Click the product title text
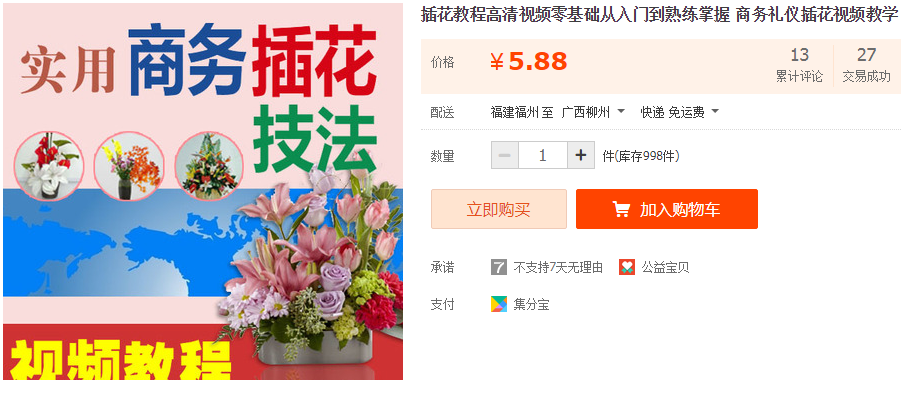This screenshot has height=403, width=907. point(659,16)
